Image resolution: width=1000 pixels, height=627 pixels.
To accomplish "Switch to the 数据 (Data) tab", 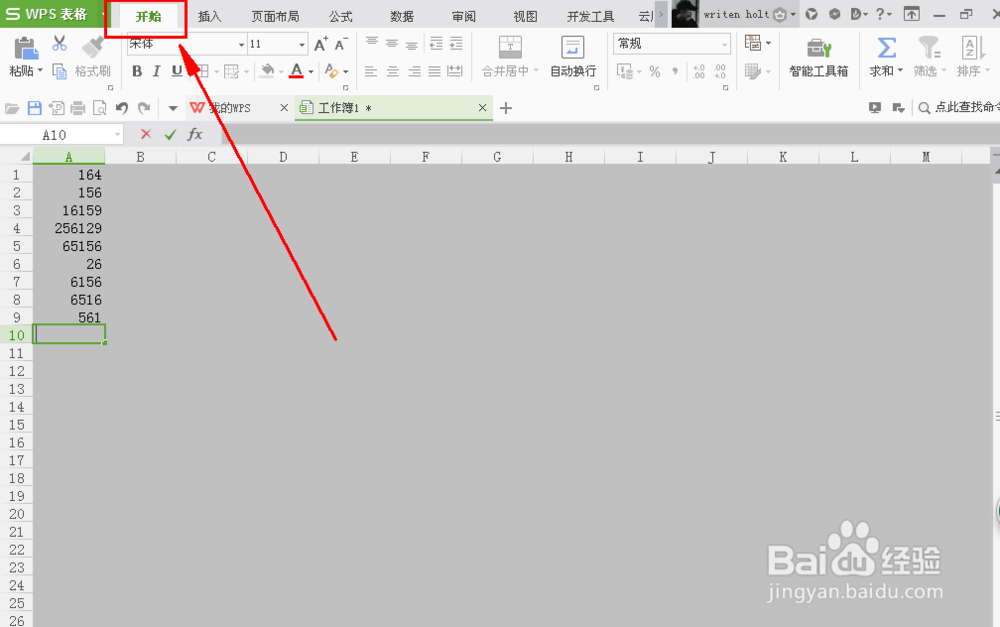I will (402, 17).
